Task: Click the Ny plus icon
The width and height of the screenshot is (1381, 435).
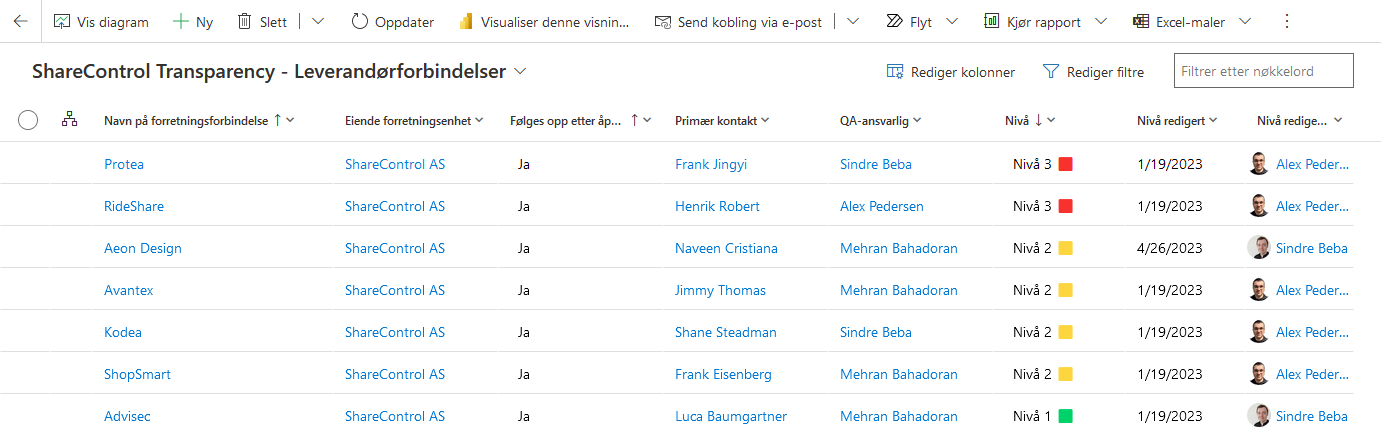Action: pos(181,21)
